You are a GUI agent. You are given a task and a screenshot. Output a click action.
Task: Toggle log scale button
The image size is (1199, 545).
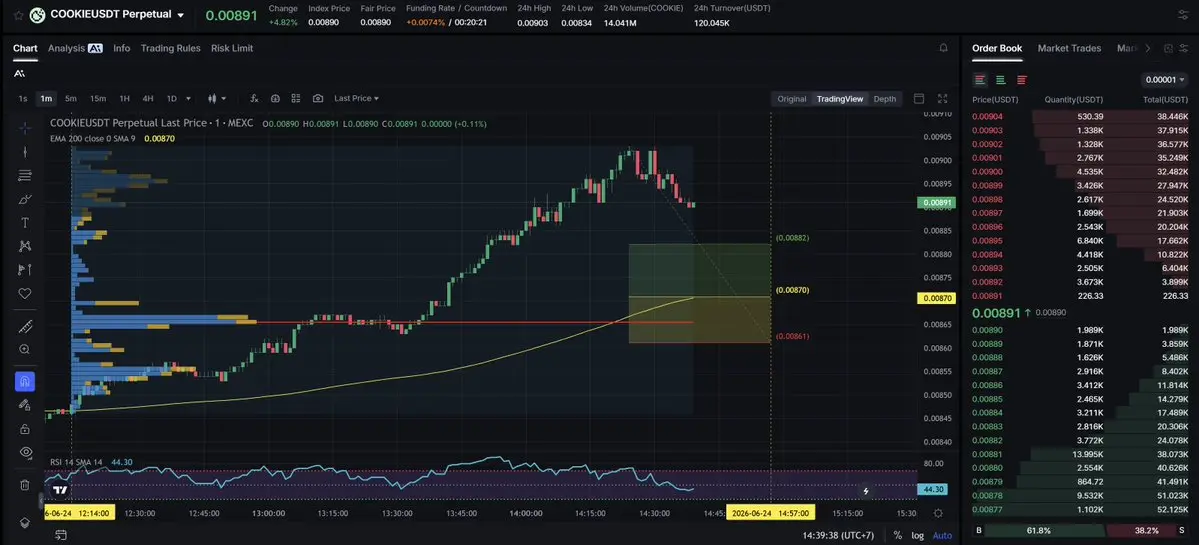[x=917, y=536]
